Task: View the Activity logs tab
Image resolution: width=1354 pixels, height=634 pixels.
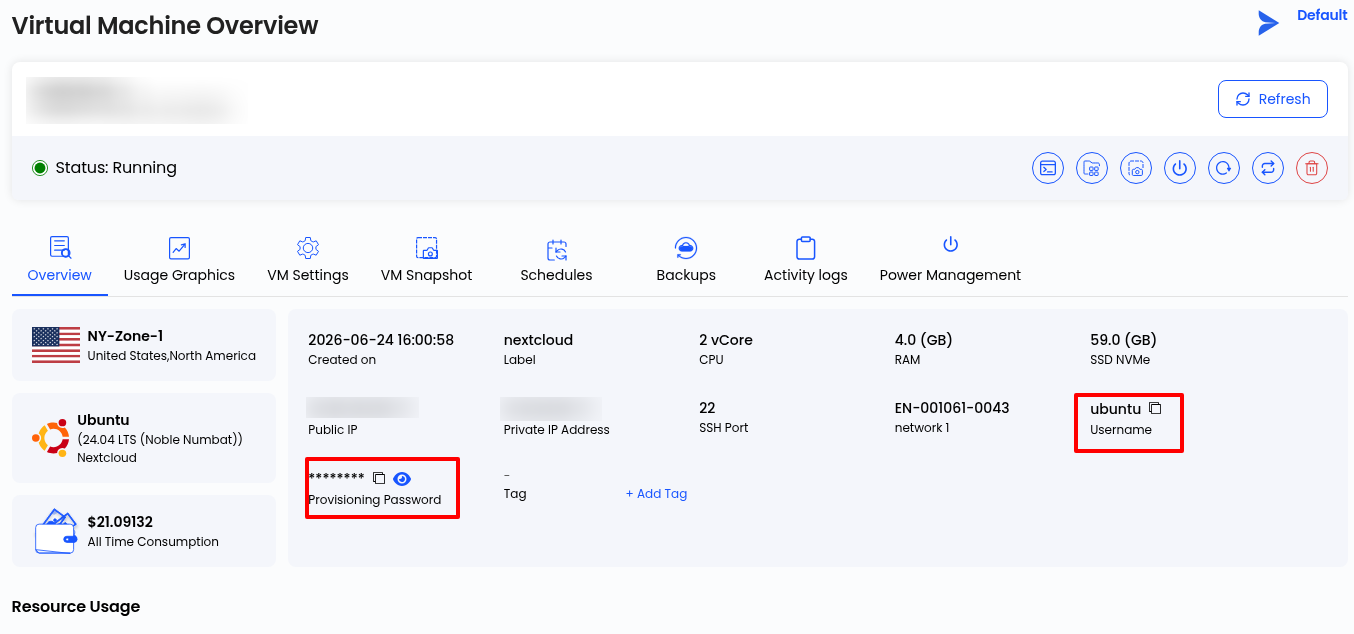Action: (806, 262)
